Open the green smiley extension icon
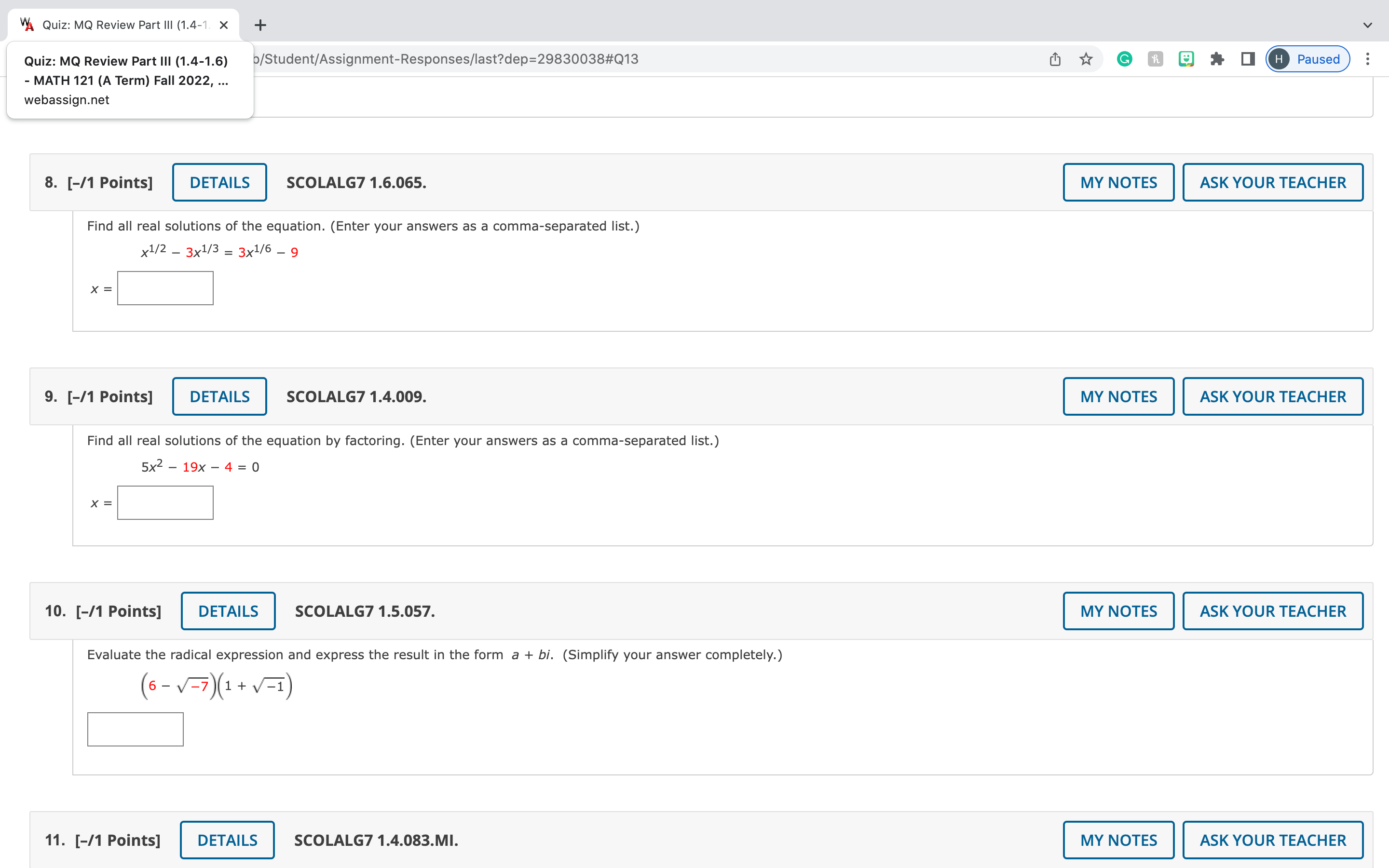1389x868 pixels. (x=1186, y=59)
